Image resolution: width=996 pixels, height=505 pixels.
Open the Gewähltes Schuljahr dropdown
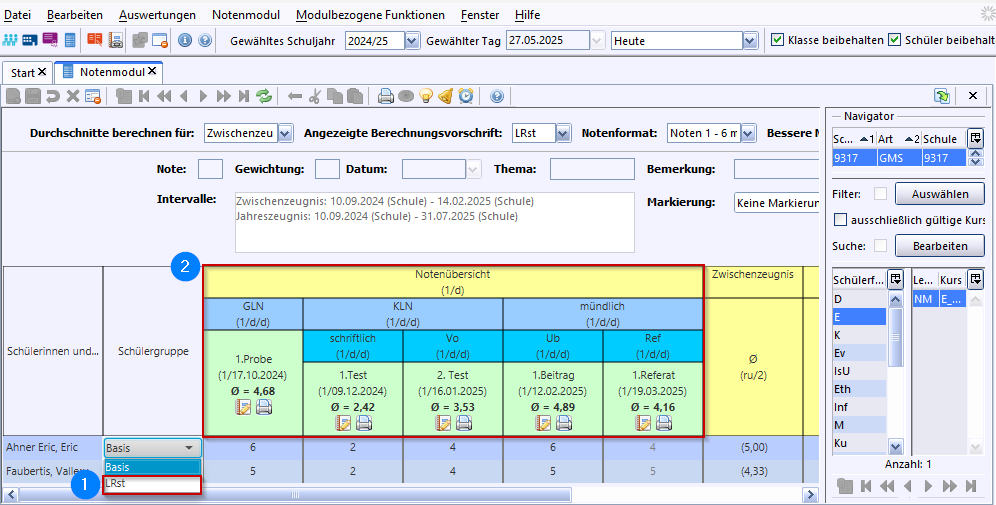click(x=412, y=41)
